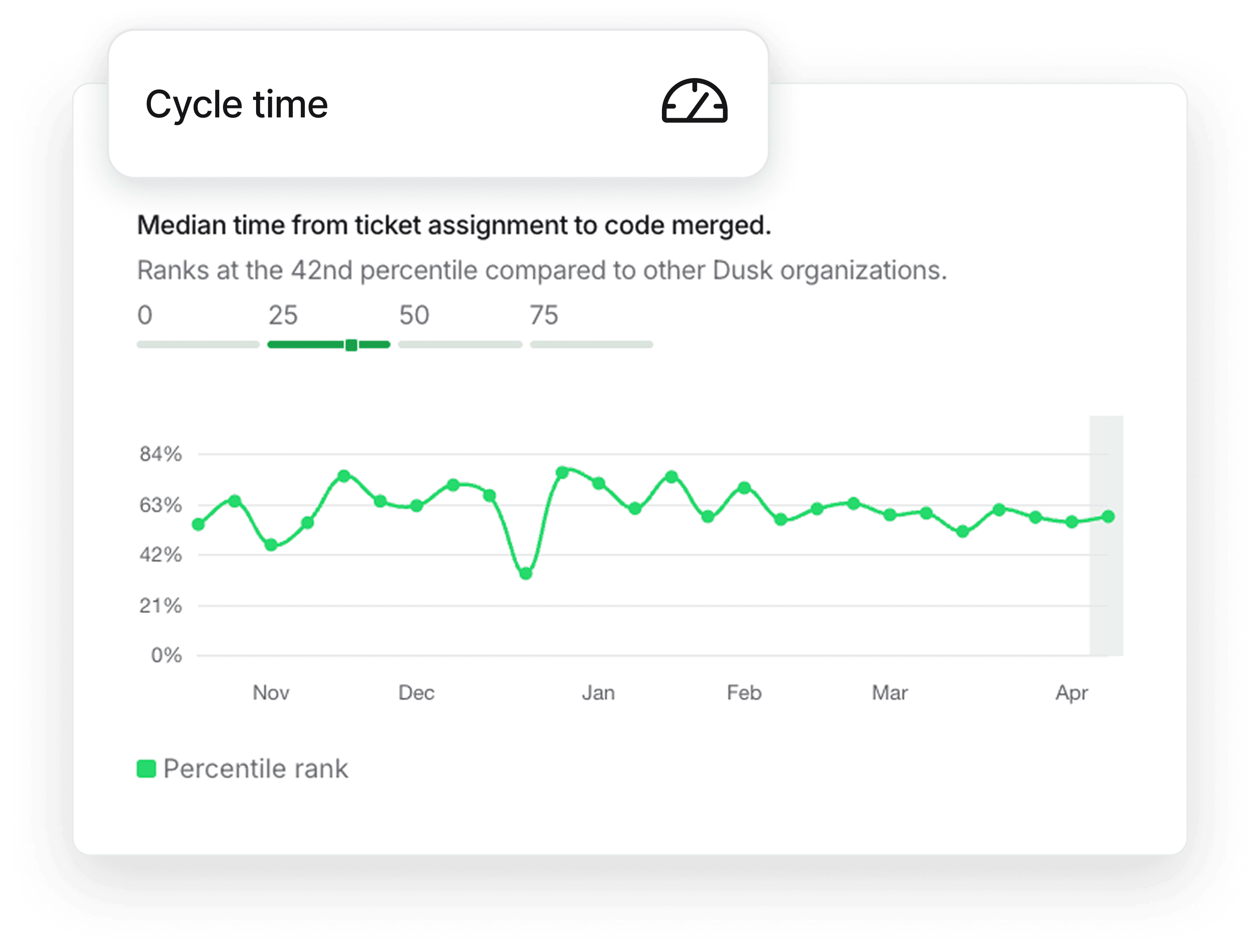Click the last data point in April
The image size is (1260, 952).
[1108, 517]
